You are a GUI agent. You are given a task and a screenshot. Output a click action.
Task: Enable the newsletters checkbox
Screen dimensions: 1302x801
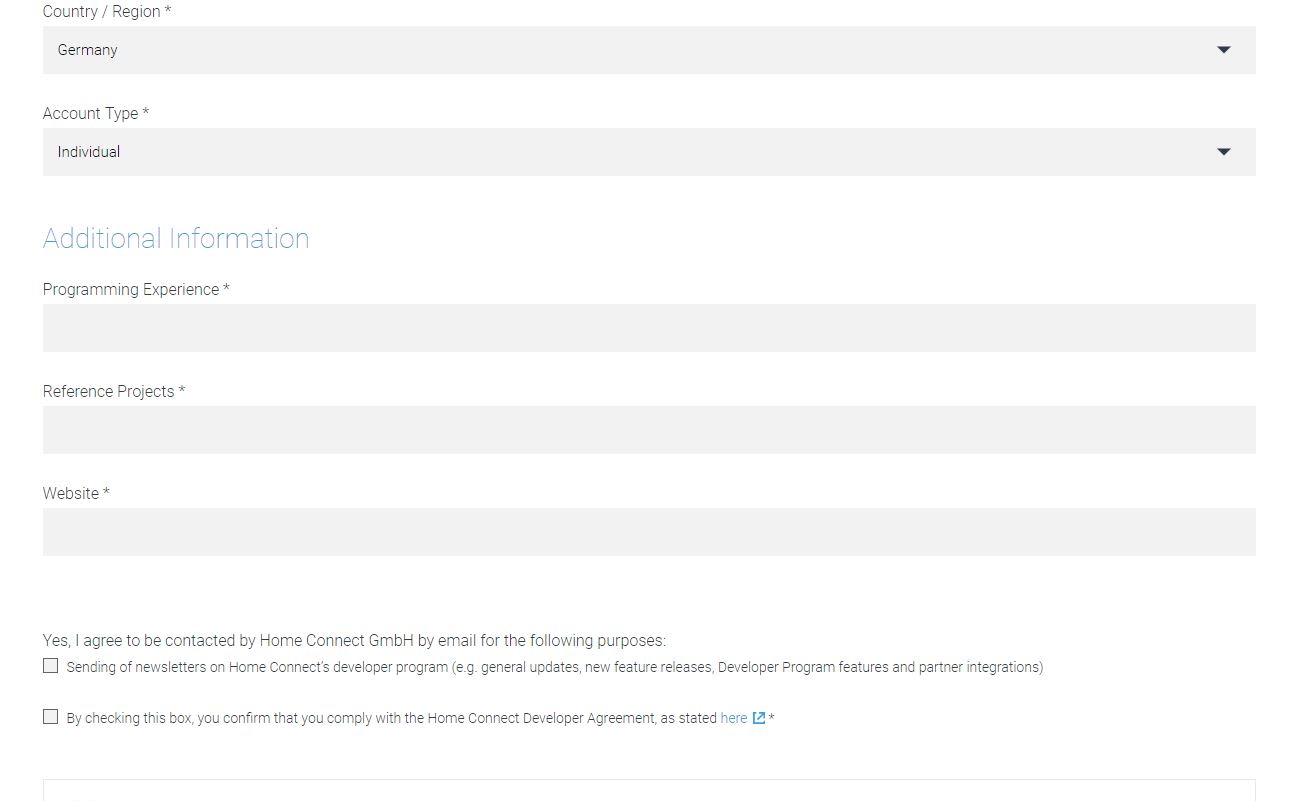pyautogui.click(x=51, y=666)
